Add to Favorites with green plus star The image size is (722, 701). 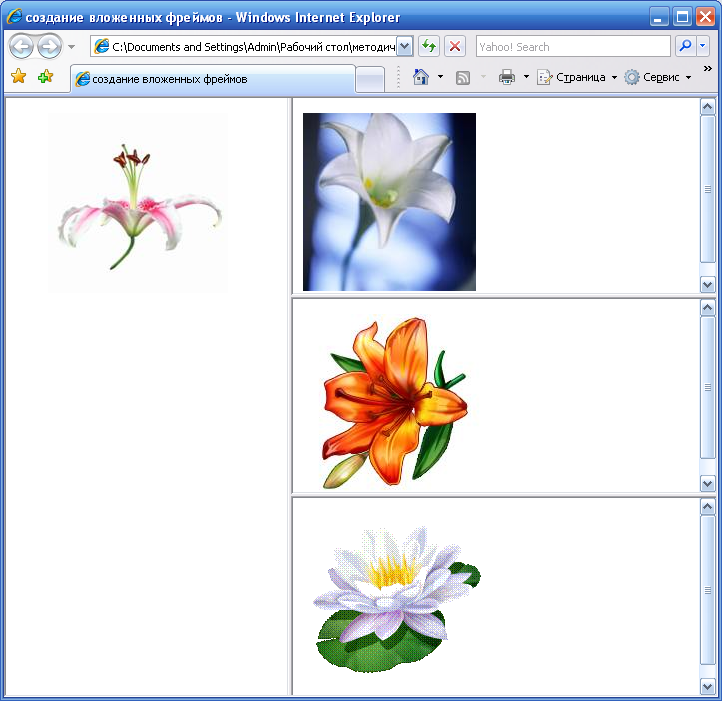[46, 76]
